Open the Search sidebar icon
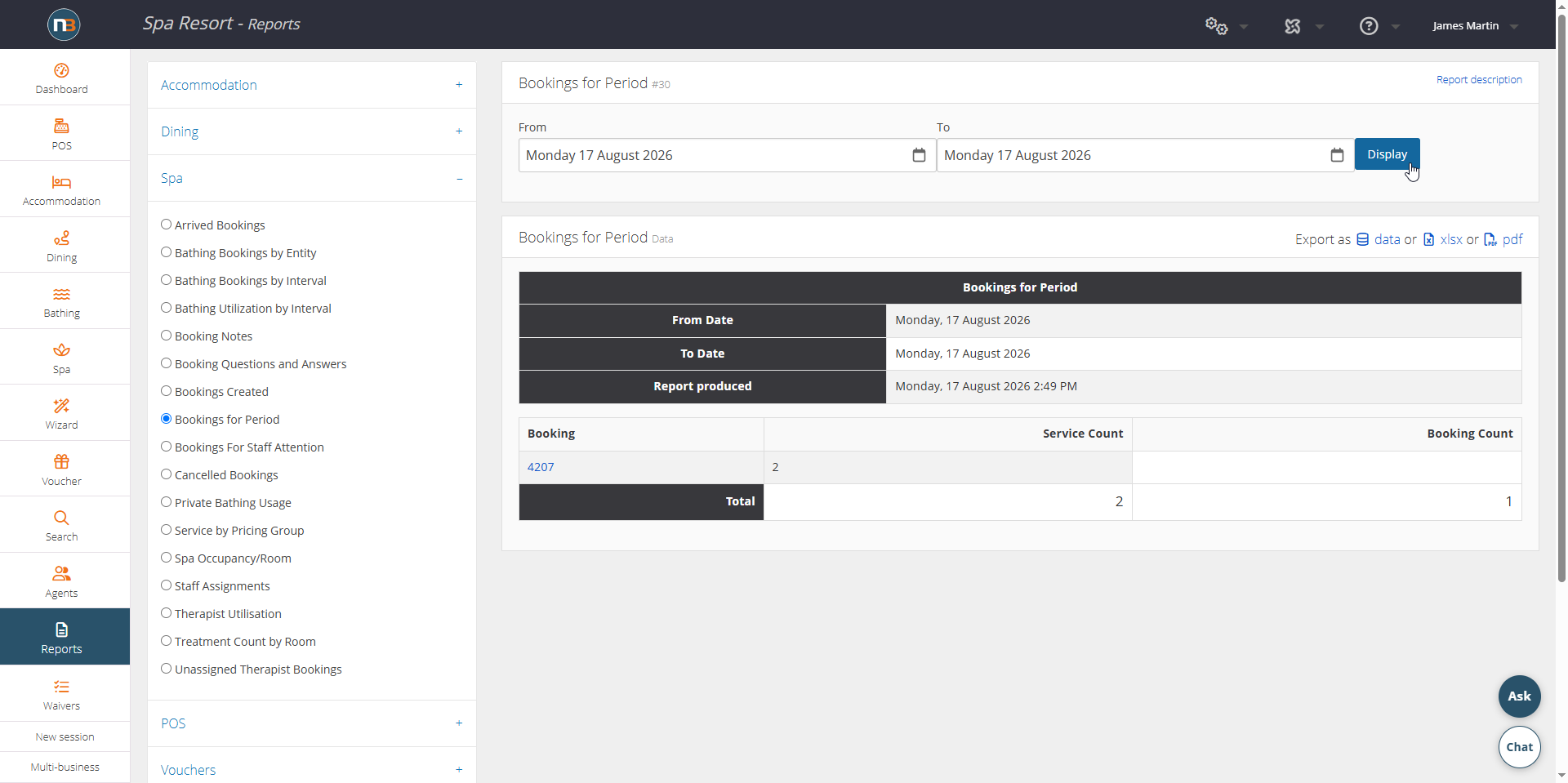The image size is (1568, 783). [61, 518]
